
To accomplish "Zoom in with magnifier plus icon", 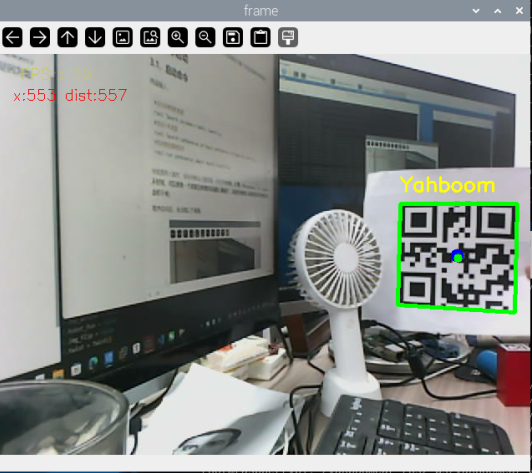I will [178, 37].
